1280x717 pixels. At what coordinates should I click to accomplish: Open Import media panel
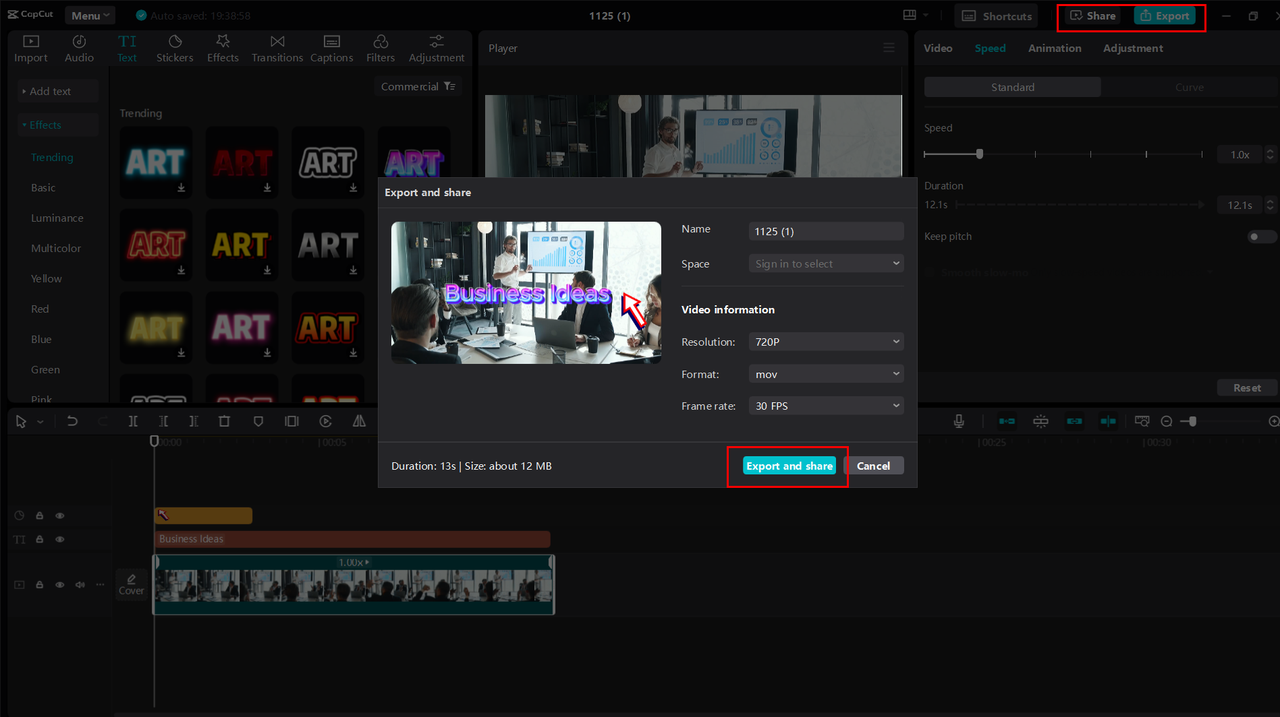coord(31,49)
